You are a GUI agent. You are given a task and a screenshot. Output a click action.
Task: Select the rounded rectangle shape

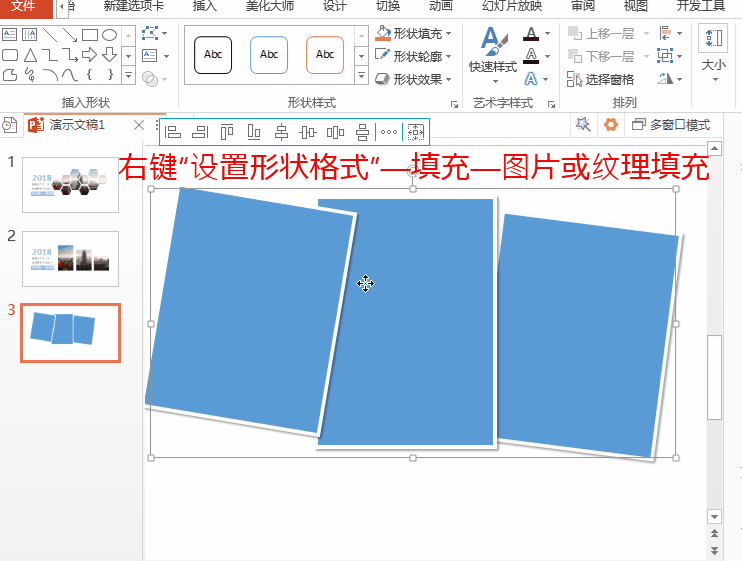click(x=9, y=55)
